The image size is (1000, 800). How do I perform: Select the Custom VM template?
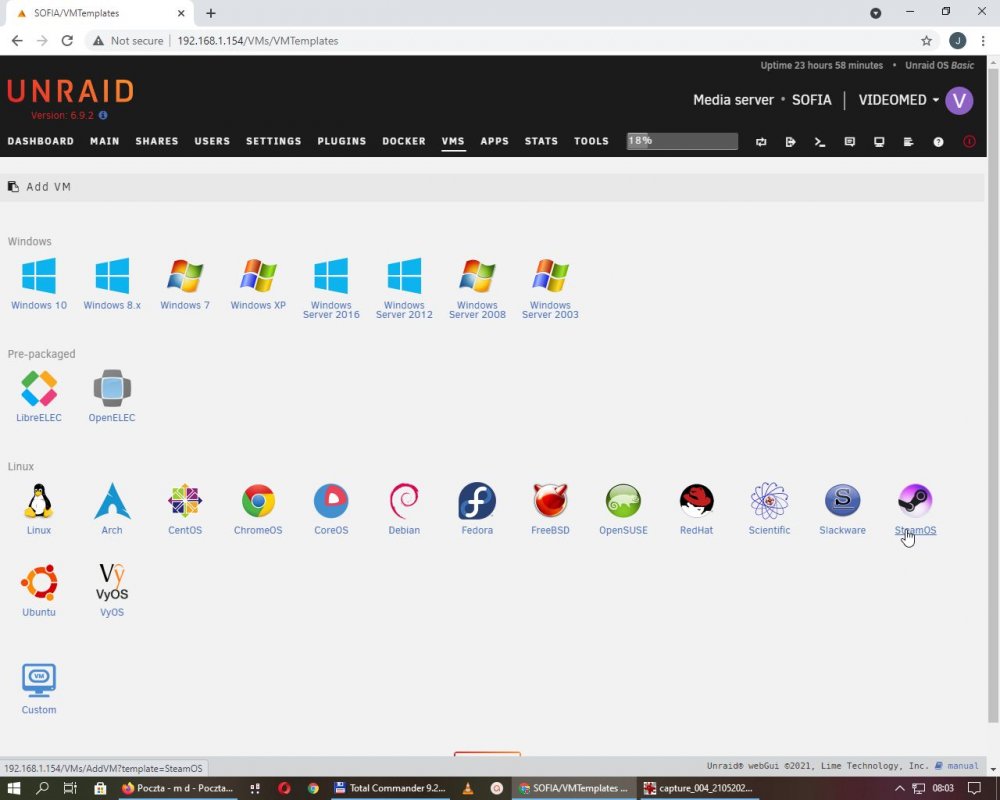click(x=39, y=688)
